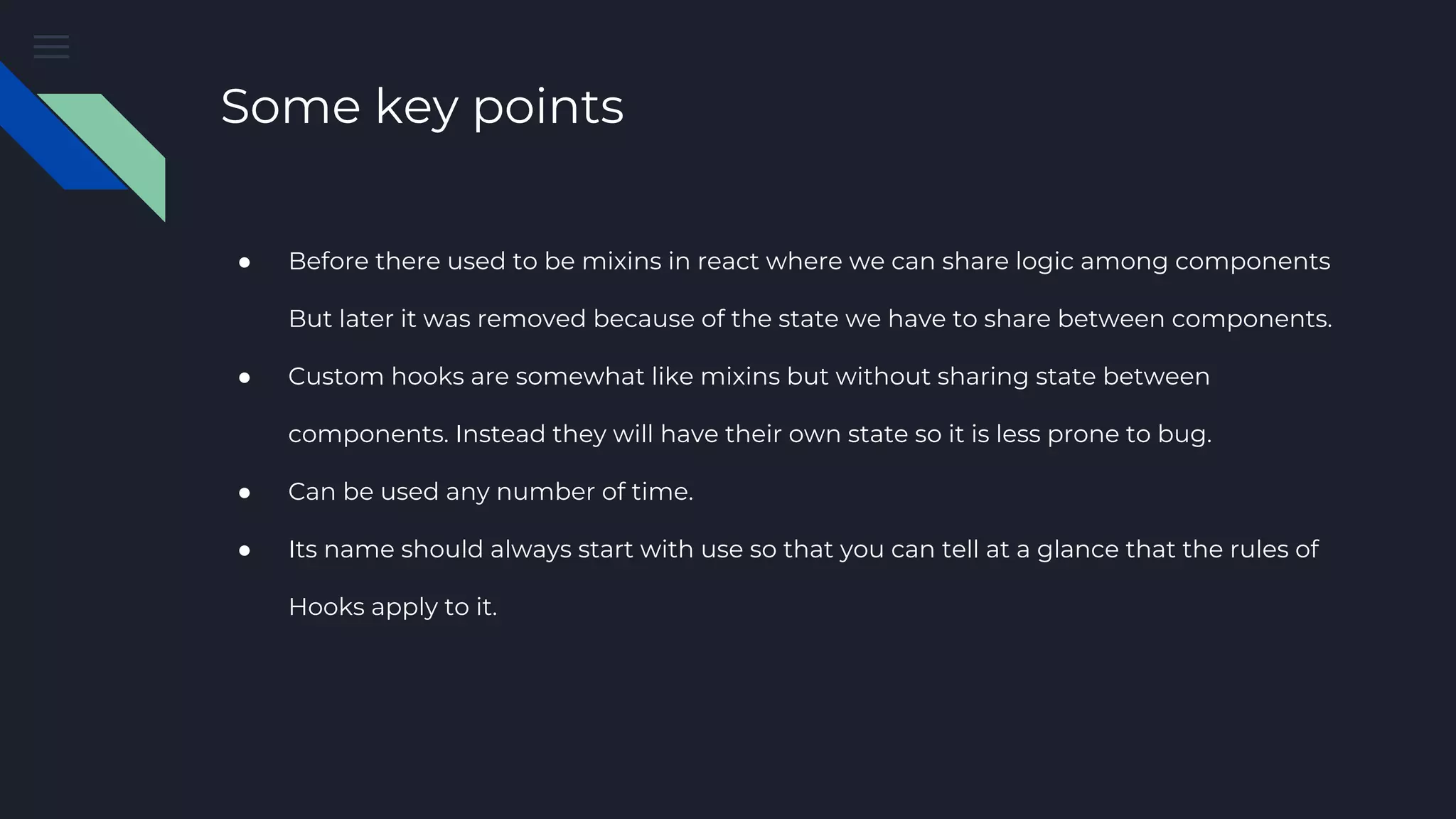Image resolution: width=1456 pixels, height=819 pixels.
Task: Click the bullet dot before 'Can be used'
Action: click(245, 493)
